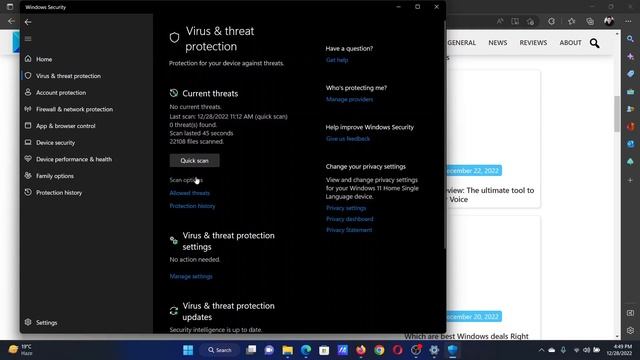Open the hamburger navigation menu in Windows Security
The height and width of the screenshot is (360, 640).
pos(28,39)
